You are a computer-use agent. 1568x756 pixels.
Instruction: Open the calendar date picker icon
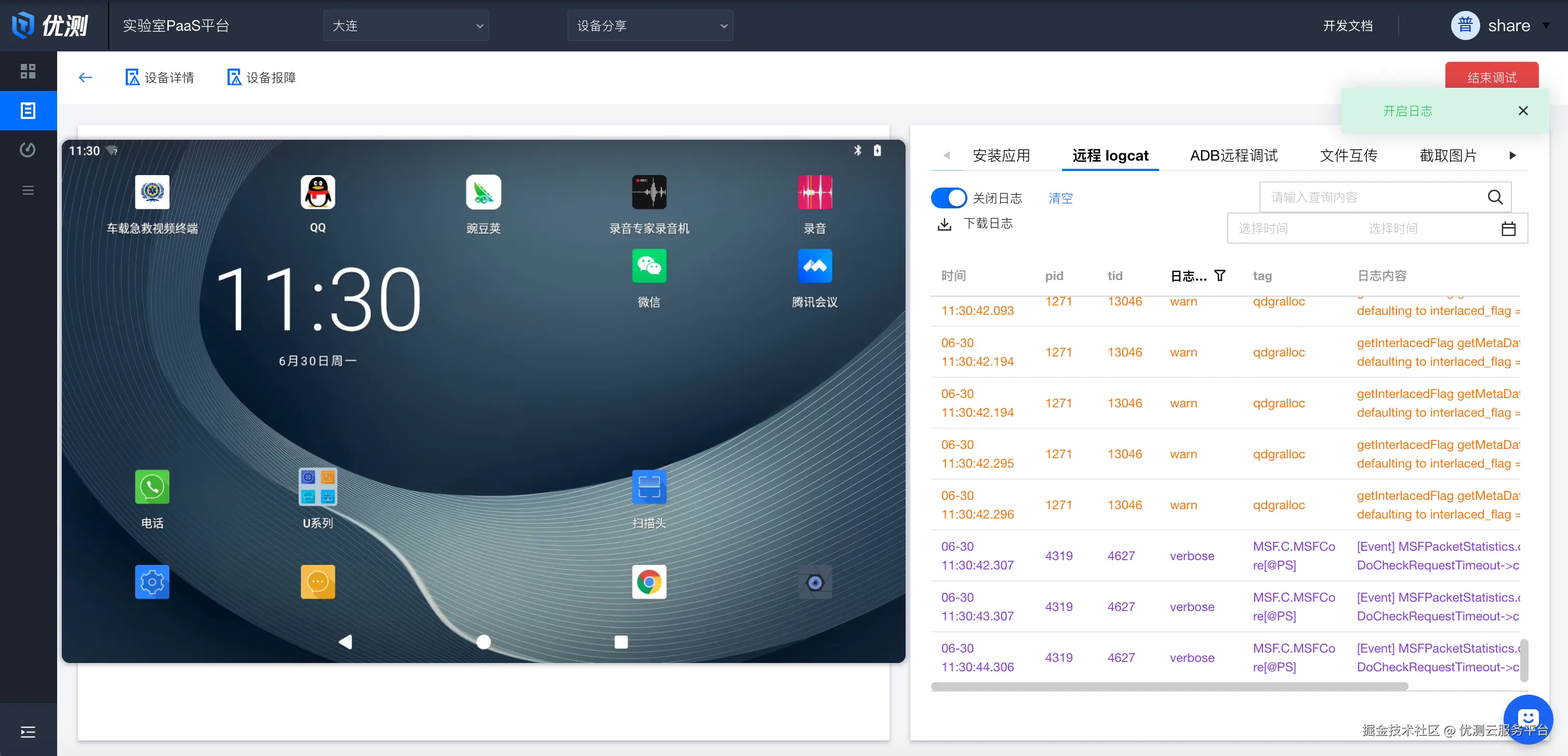pos(1508,229)
